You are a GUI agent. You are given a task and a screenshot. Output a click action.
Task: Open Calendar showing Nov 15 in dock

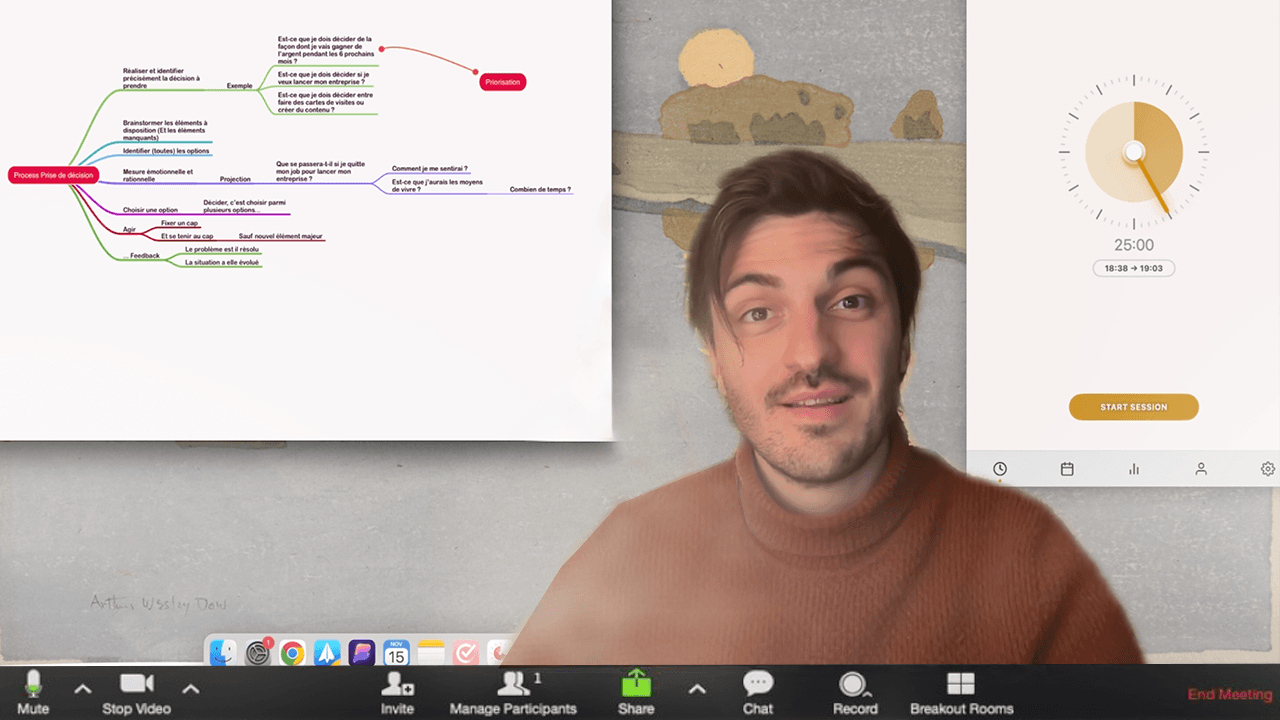397,653
